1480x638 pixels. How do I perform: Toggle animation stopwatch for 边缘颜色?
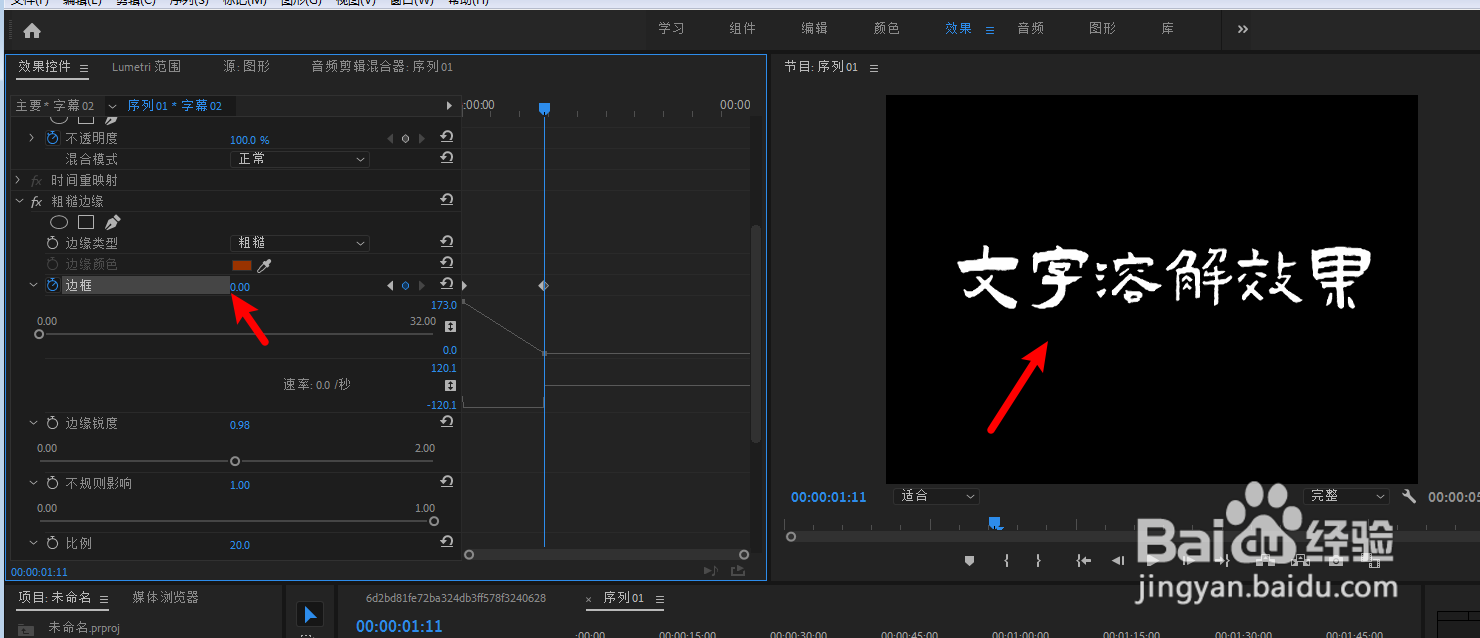[53, 264]
